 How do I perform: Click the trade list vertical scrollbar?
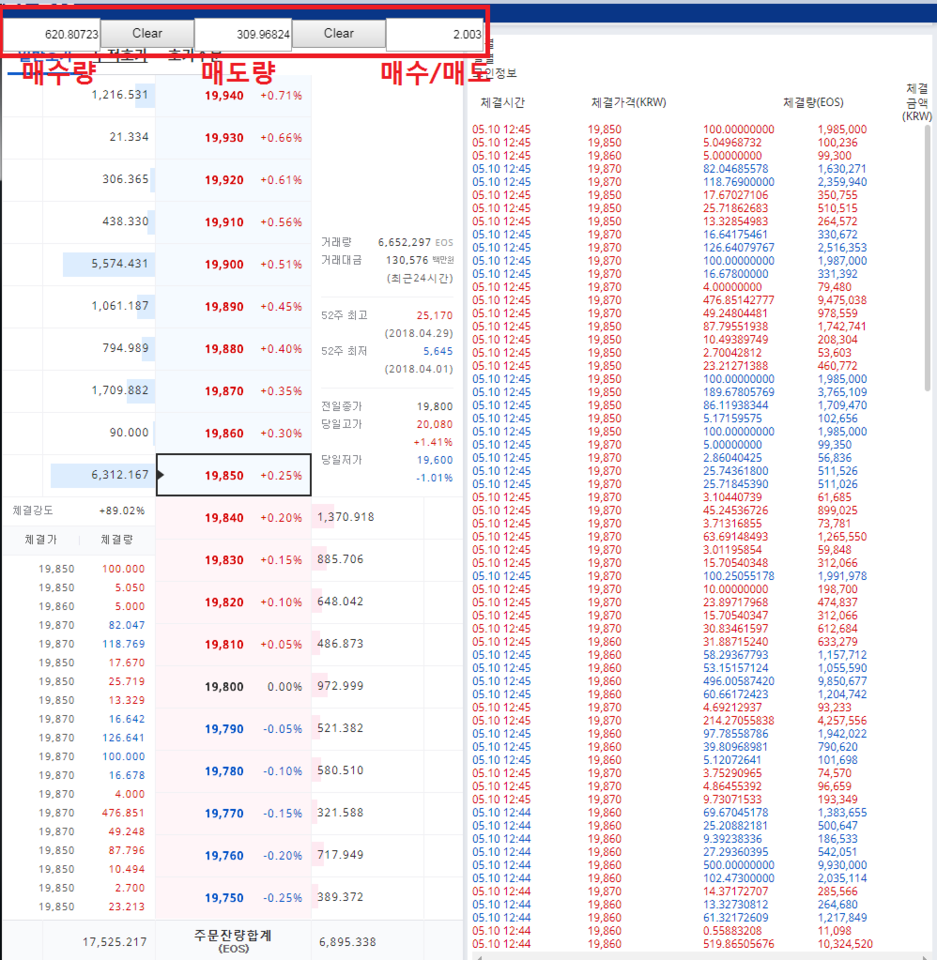[x=927, y=257]
